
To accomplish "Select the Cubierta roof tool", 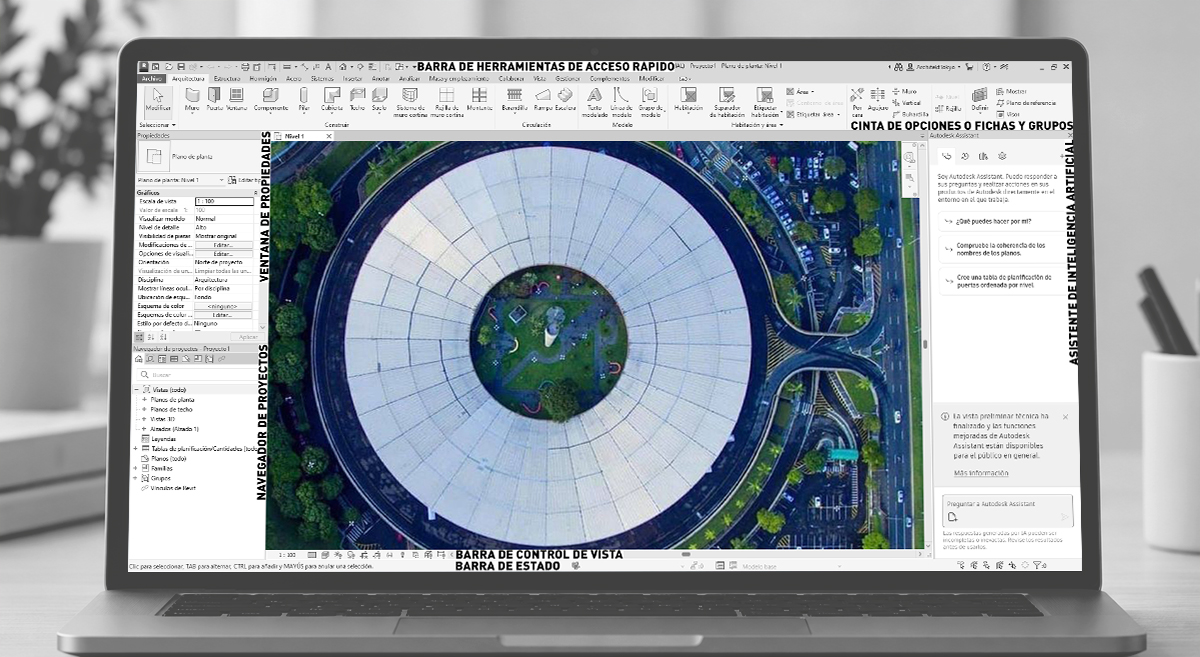I will click(x=332, y=101).
